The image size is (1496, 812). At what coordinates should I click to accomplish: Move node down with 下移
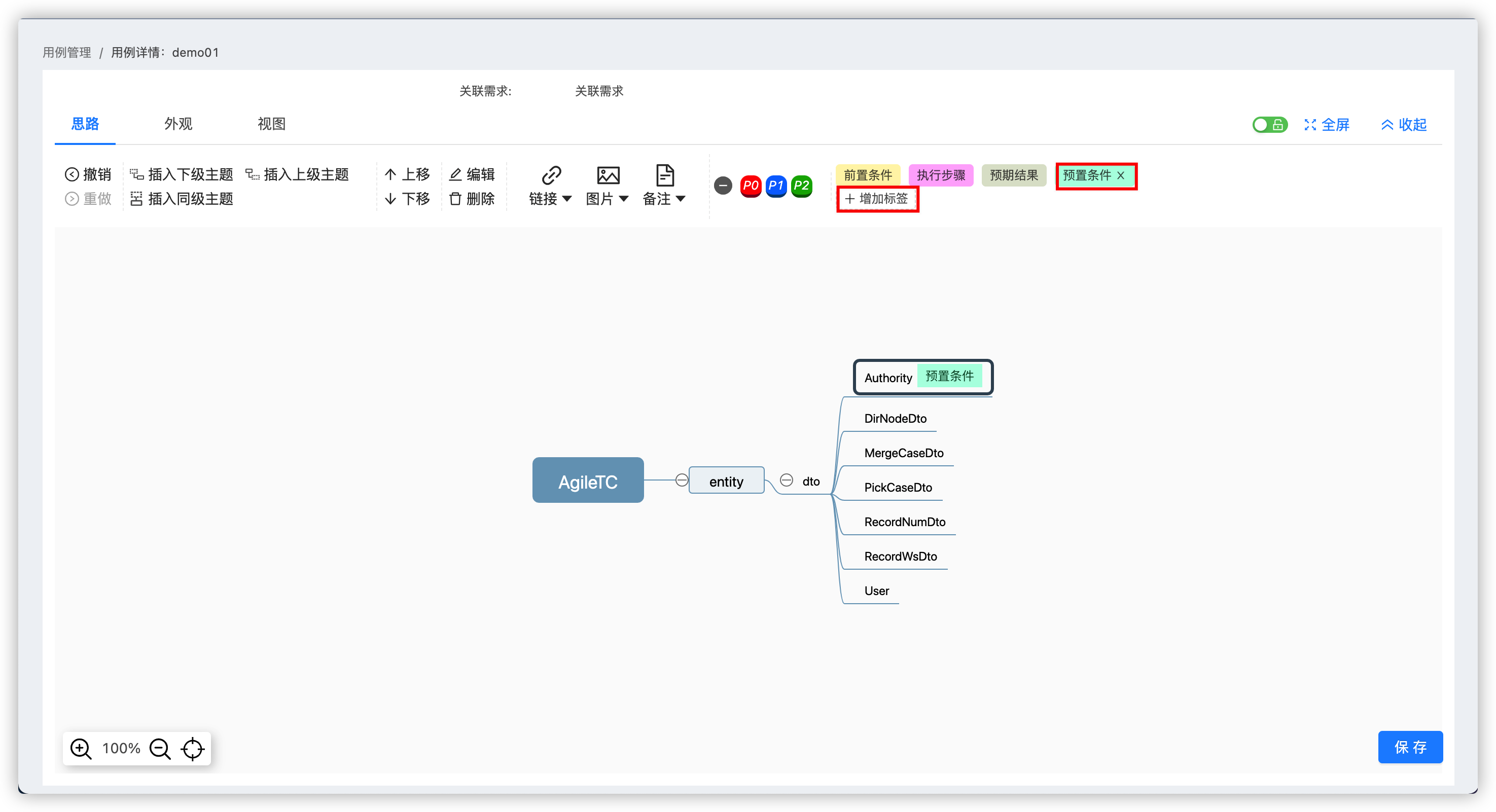tap(407, 199)
